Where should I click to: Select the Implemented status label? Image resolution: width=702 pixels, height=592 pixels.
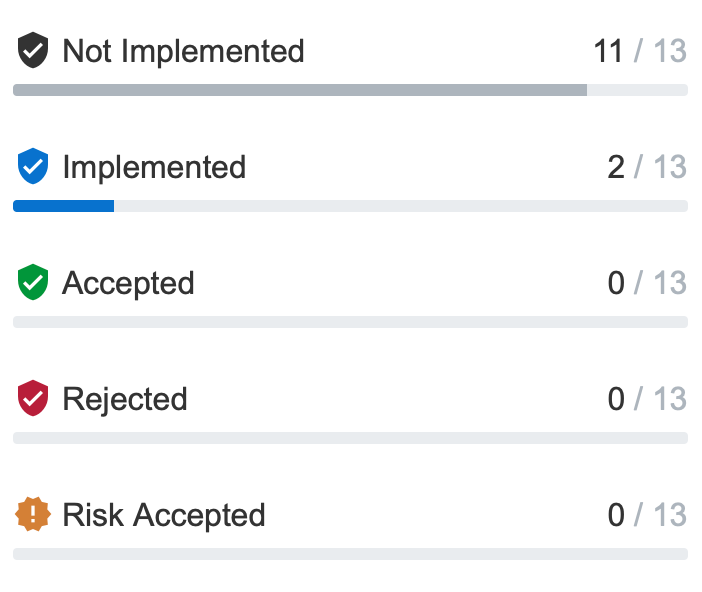(x=154, y=167)
